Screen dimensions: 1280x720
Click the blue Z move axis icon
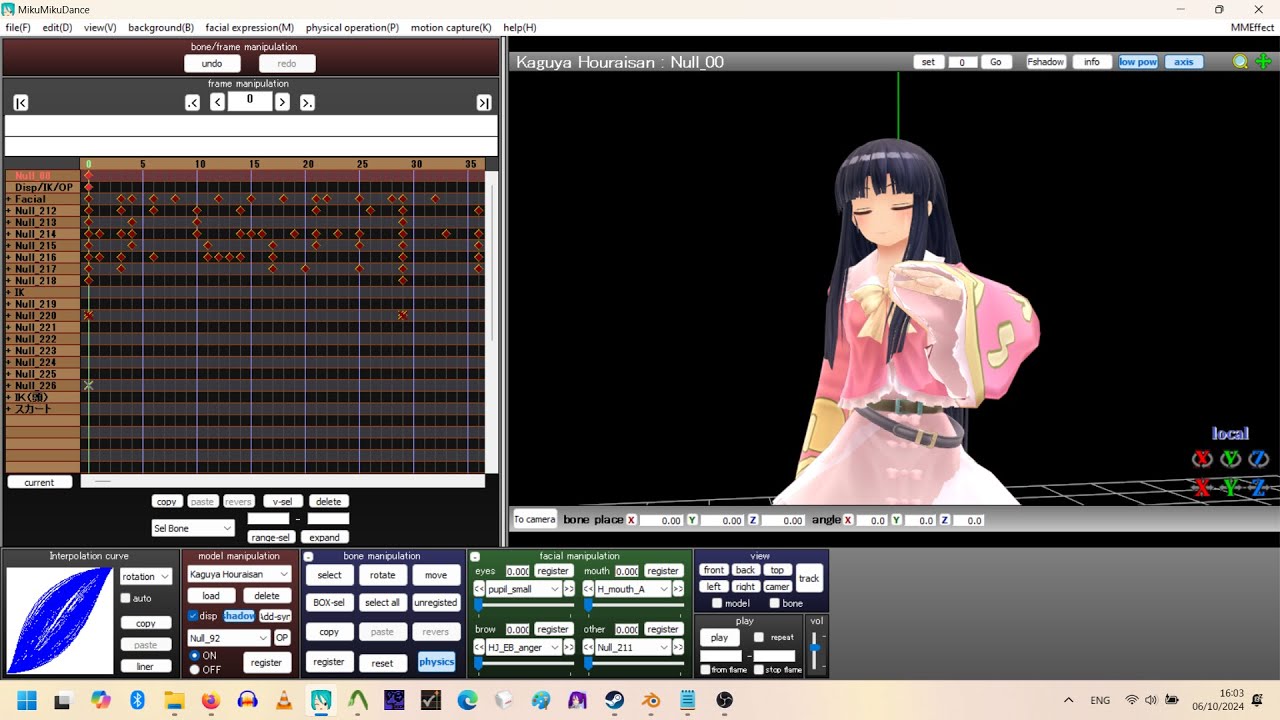click(x=1259, y=488)
